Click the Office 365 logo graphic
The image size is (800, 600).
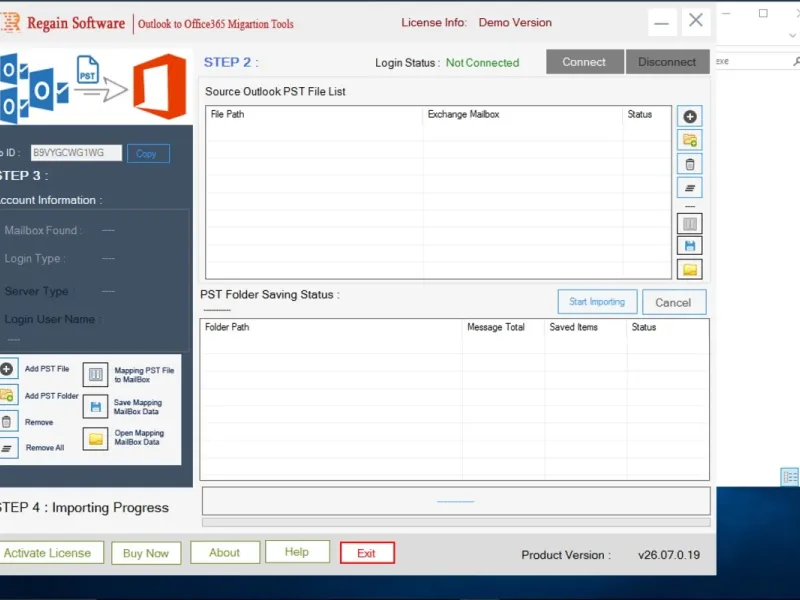point(160,87)
